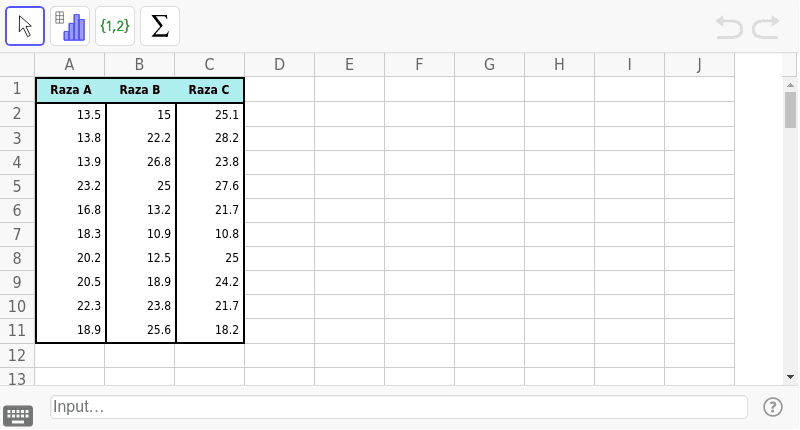Open the virtual keyboard
Image resolution: width=800 pixels, height=430 pixels.
(x=18, y=416)
